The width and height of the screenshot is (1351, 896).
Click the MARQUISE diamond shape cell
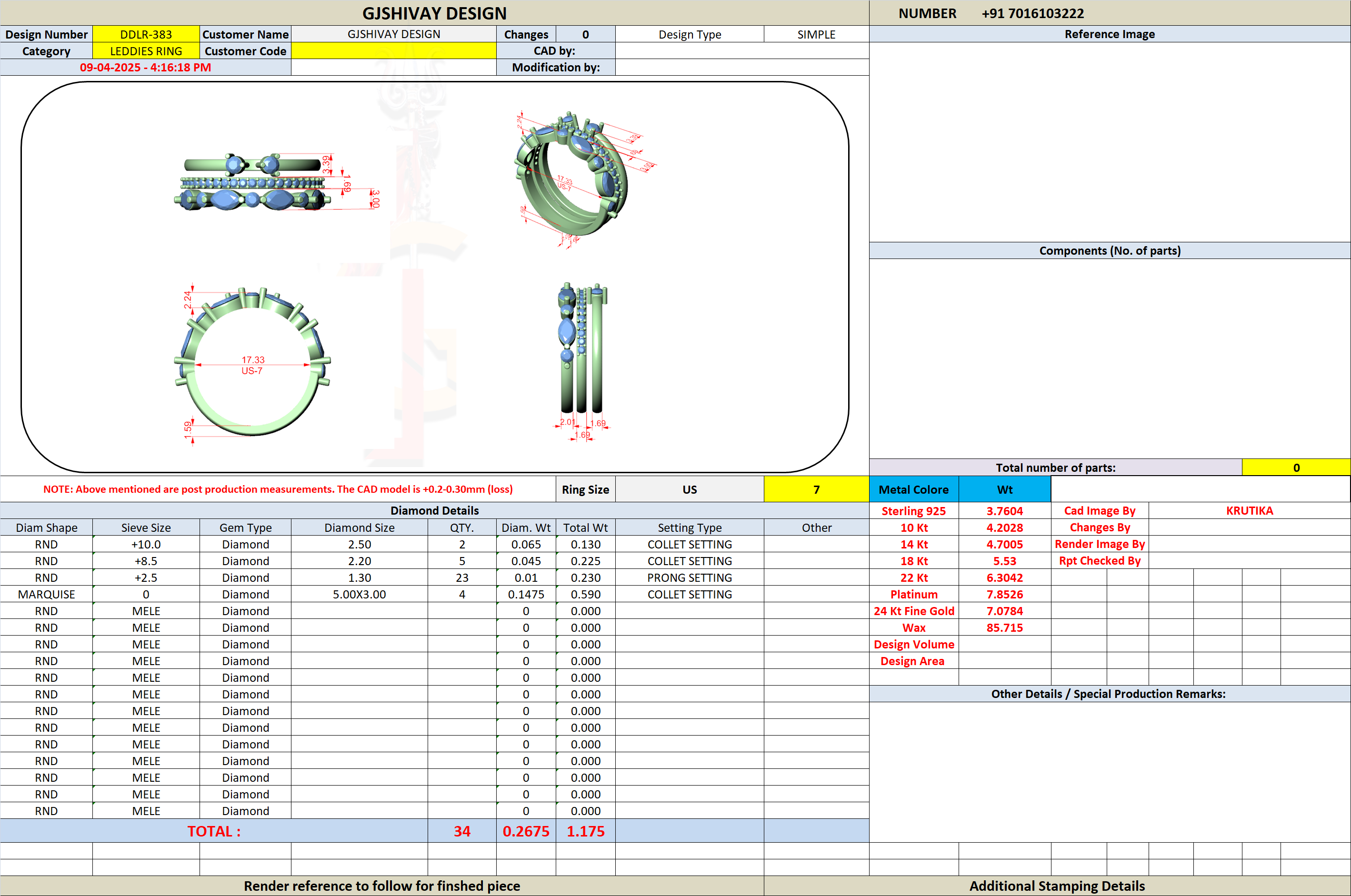point(46,594)
